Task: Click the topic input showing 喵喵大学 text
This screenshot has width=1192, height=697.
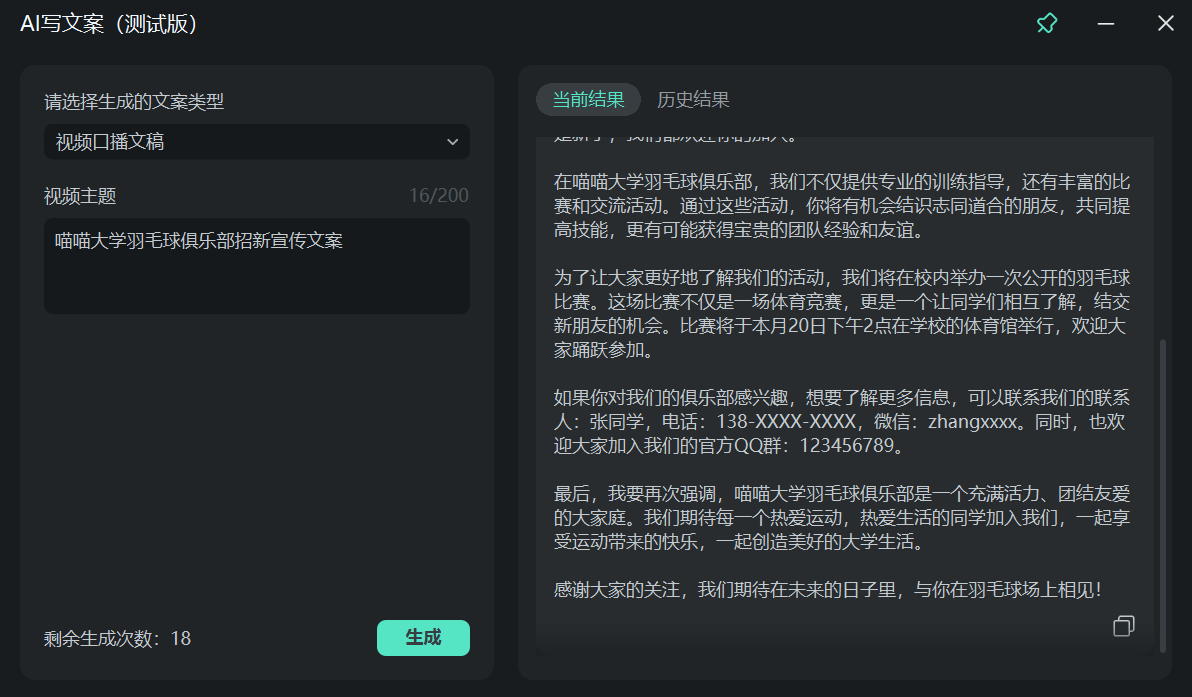Action: [256, 265]
